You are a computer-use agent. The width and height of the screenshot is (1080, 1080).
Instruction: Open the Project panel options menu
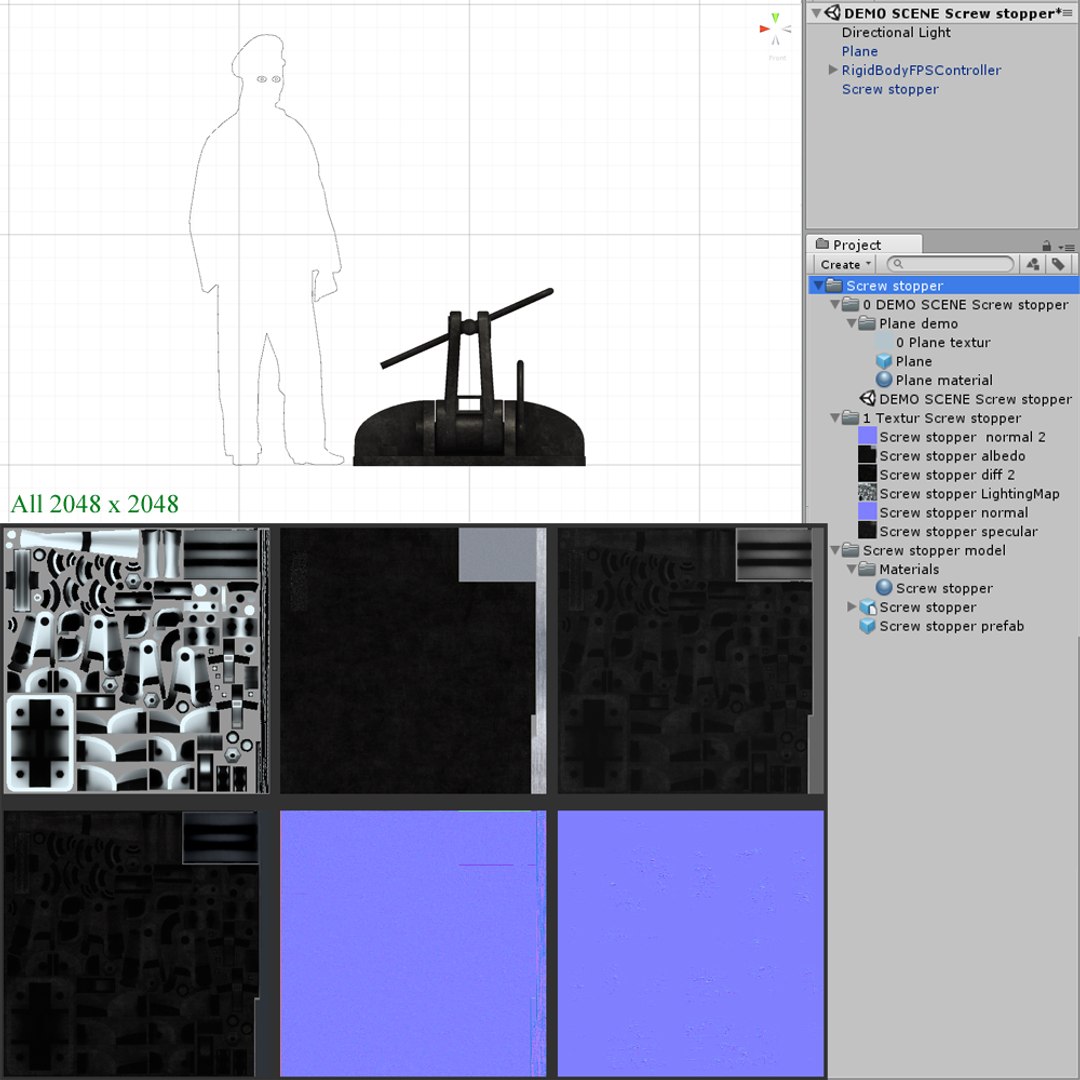coord(1068,247)
